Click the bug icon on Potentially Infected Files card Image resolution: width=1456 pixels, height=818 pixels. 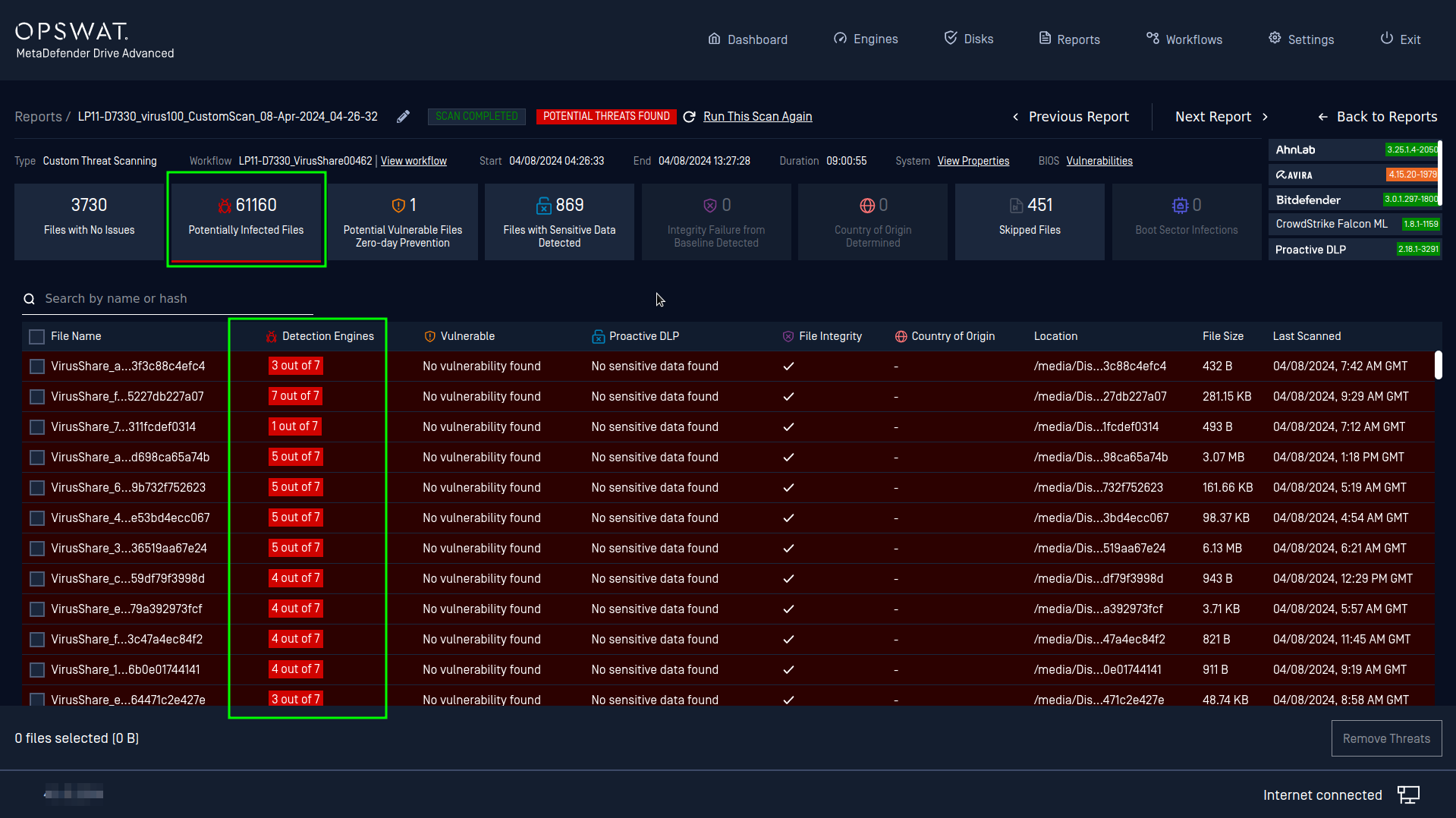(224, 206)
